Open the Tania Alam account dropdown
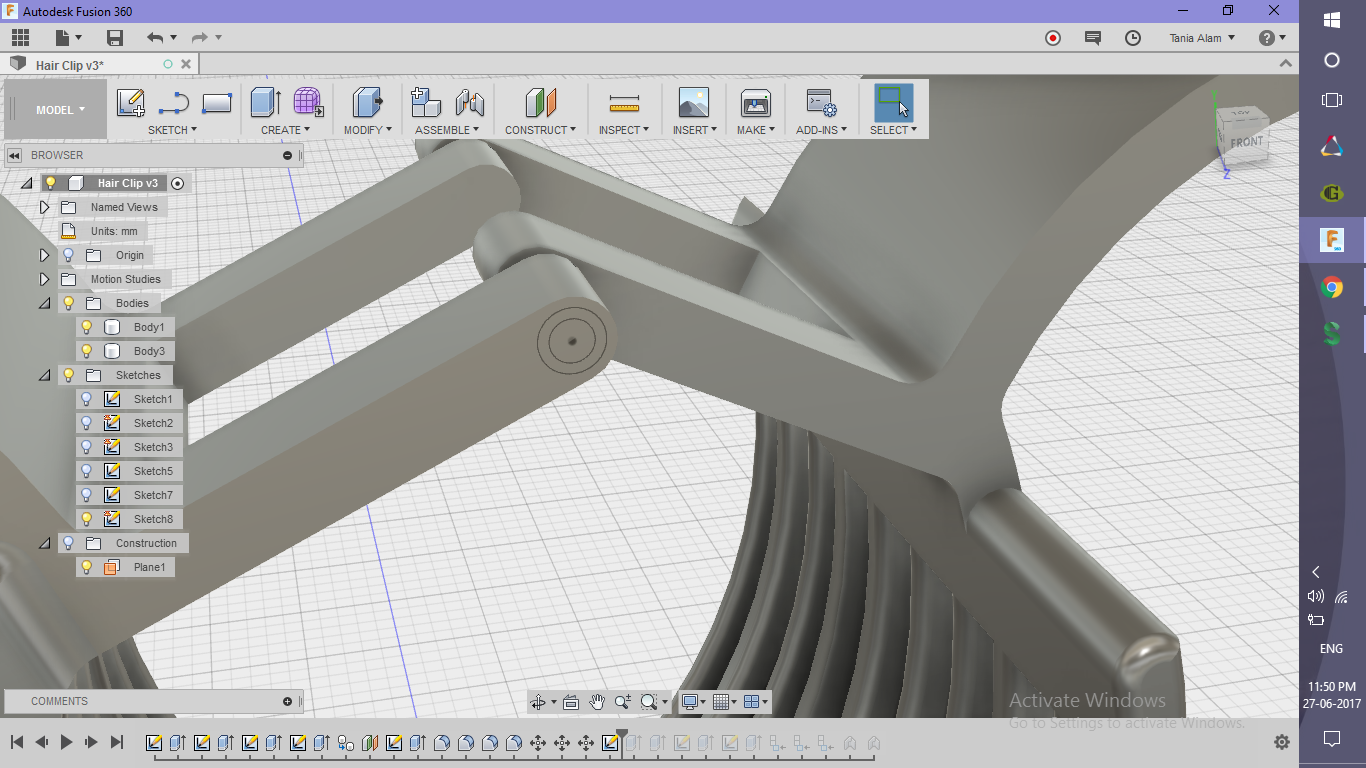Screen dimensions: 1366x768 pyautogui.click(x=1202, y=38)
